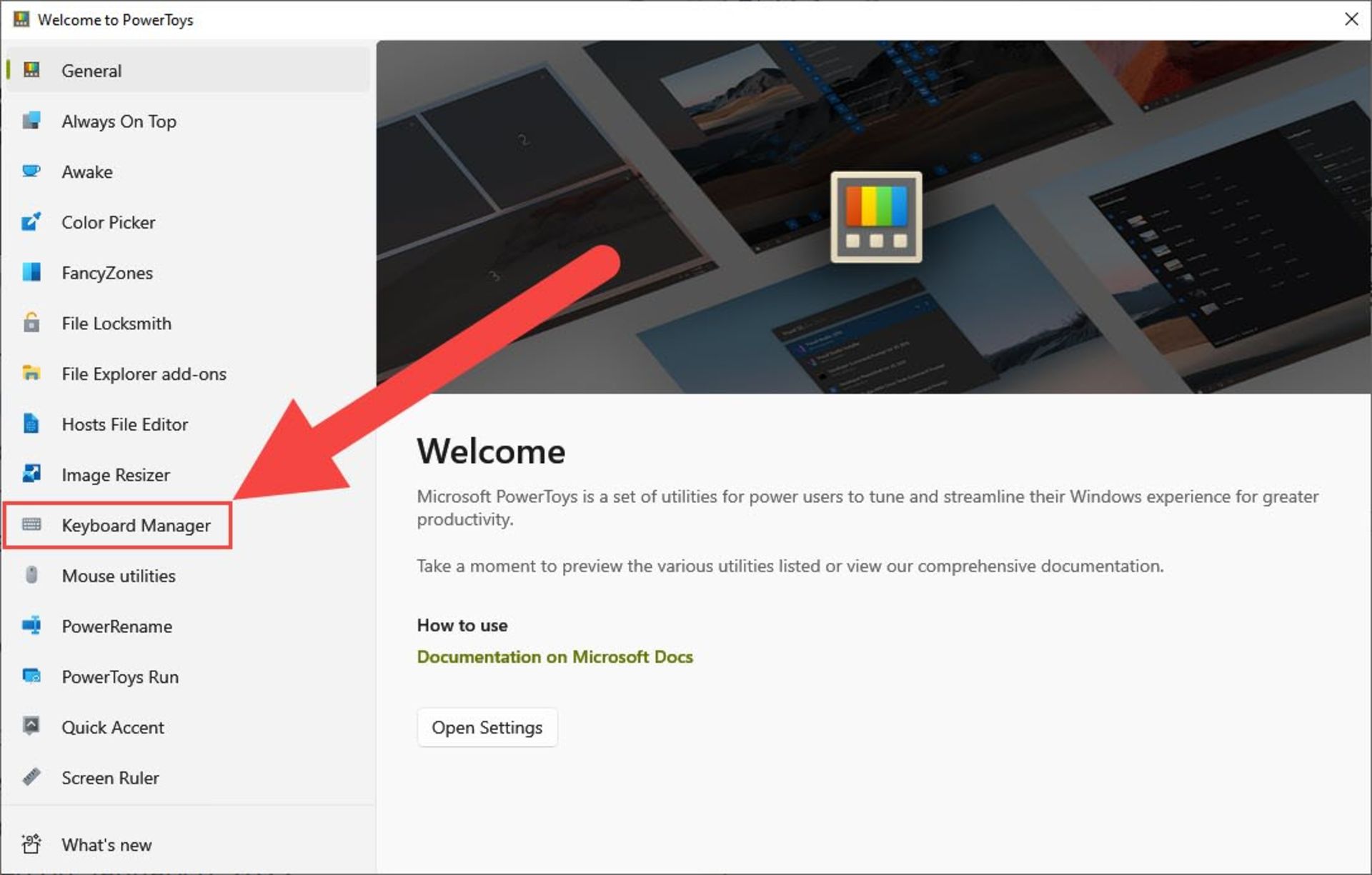The height and width of the screenshot is (875, 1372).
Task: Open Image Resizer settings
Action: pos(116,474)
